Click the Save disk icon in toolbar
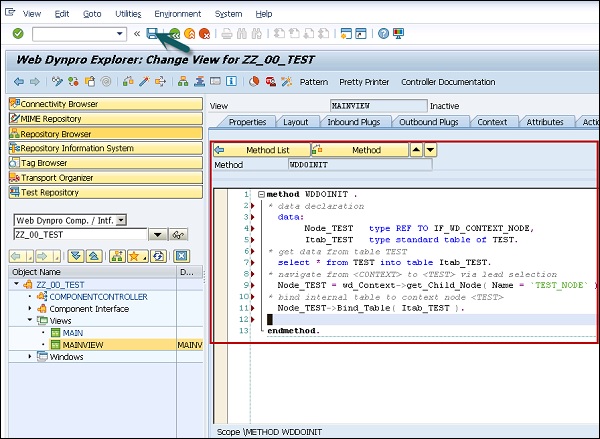Viewport: 600px width, 439px height. click(x=152, y=34)
